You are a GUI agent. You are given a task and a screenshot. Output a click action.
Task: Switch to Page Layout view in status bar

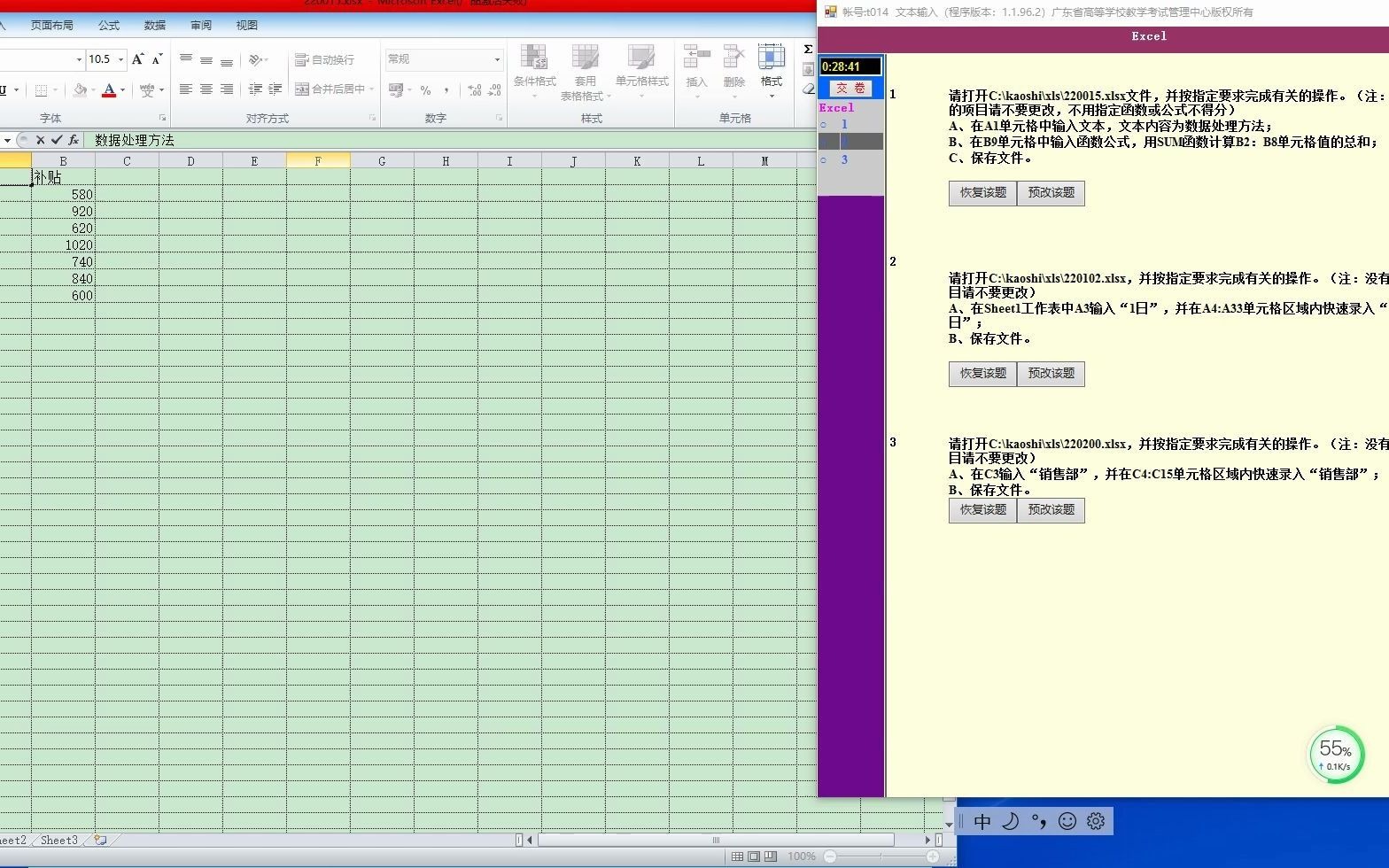click(x=754, y=856)
